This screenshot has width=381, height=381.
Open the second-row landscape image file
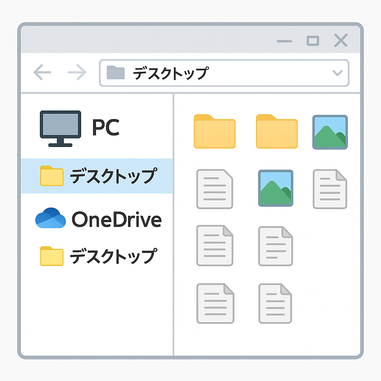(276, 188)
